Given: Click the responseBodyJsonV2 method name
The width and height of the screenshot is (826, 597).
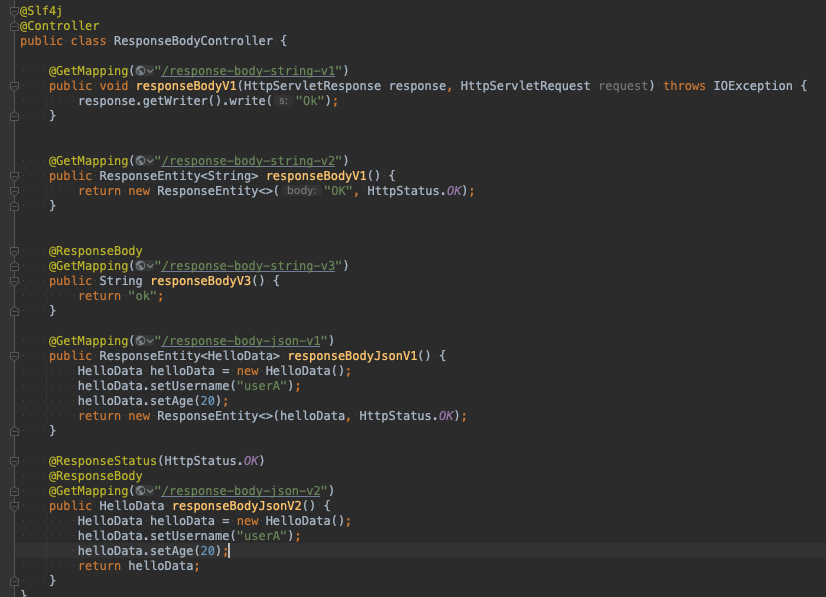Looking at the screenshot, I should [237, 506].
